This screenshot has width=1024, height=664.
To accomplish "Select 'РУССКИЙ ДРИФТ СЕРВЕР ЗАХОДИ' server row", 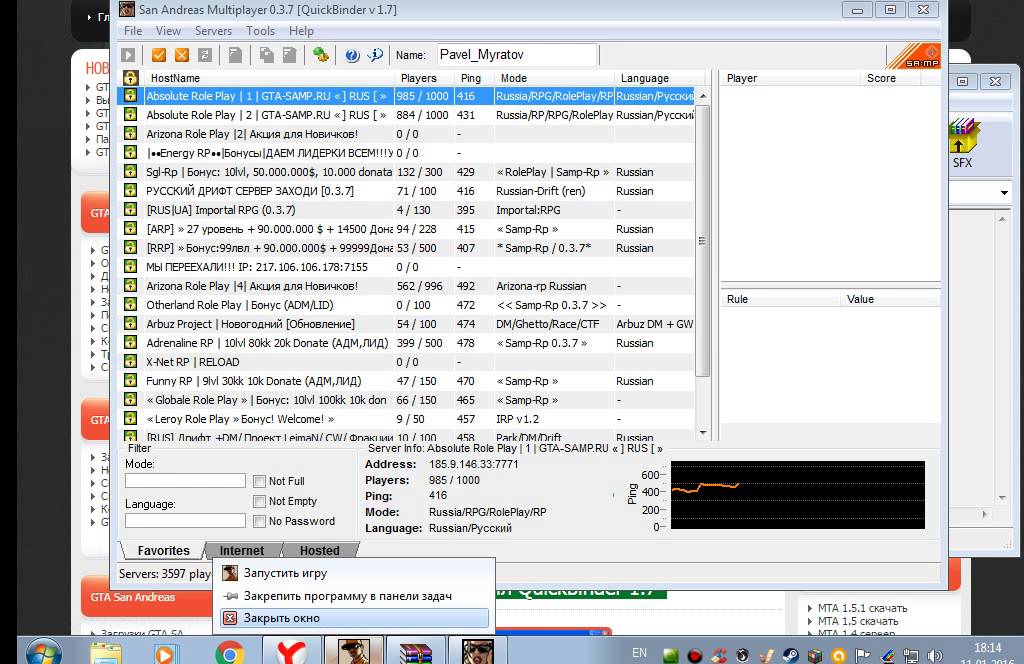I will 406,191.
